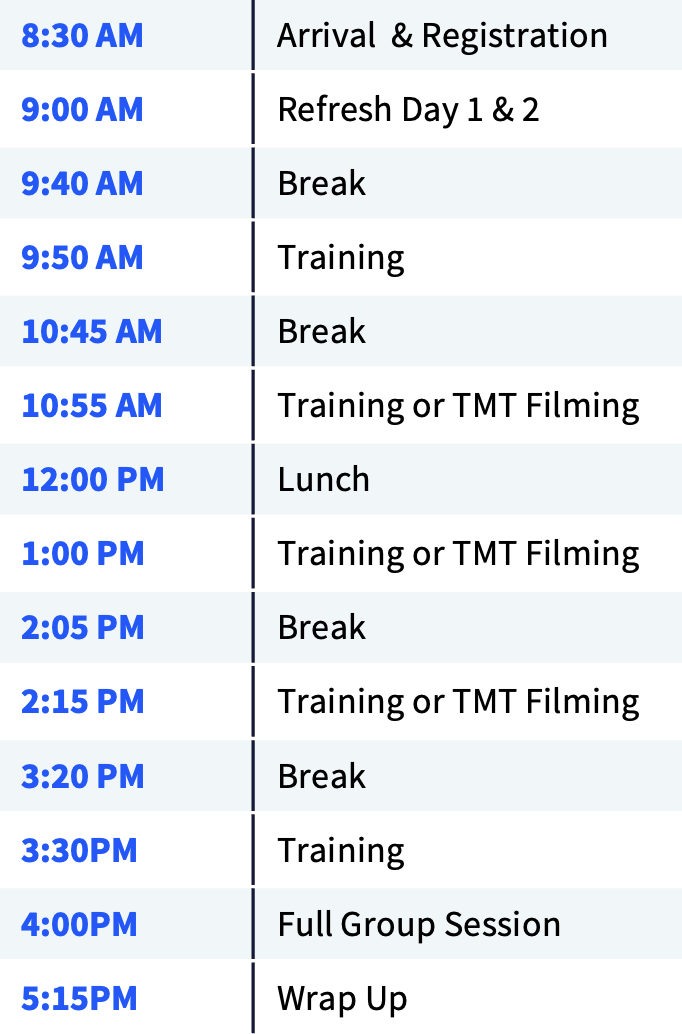Click the 3:30PM time label

click(79, 851)
